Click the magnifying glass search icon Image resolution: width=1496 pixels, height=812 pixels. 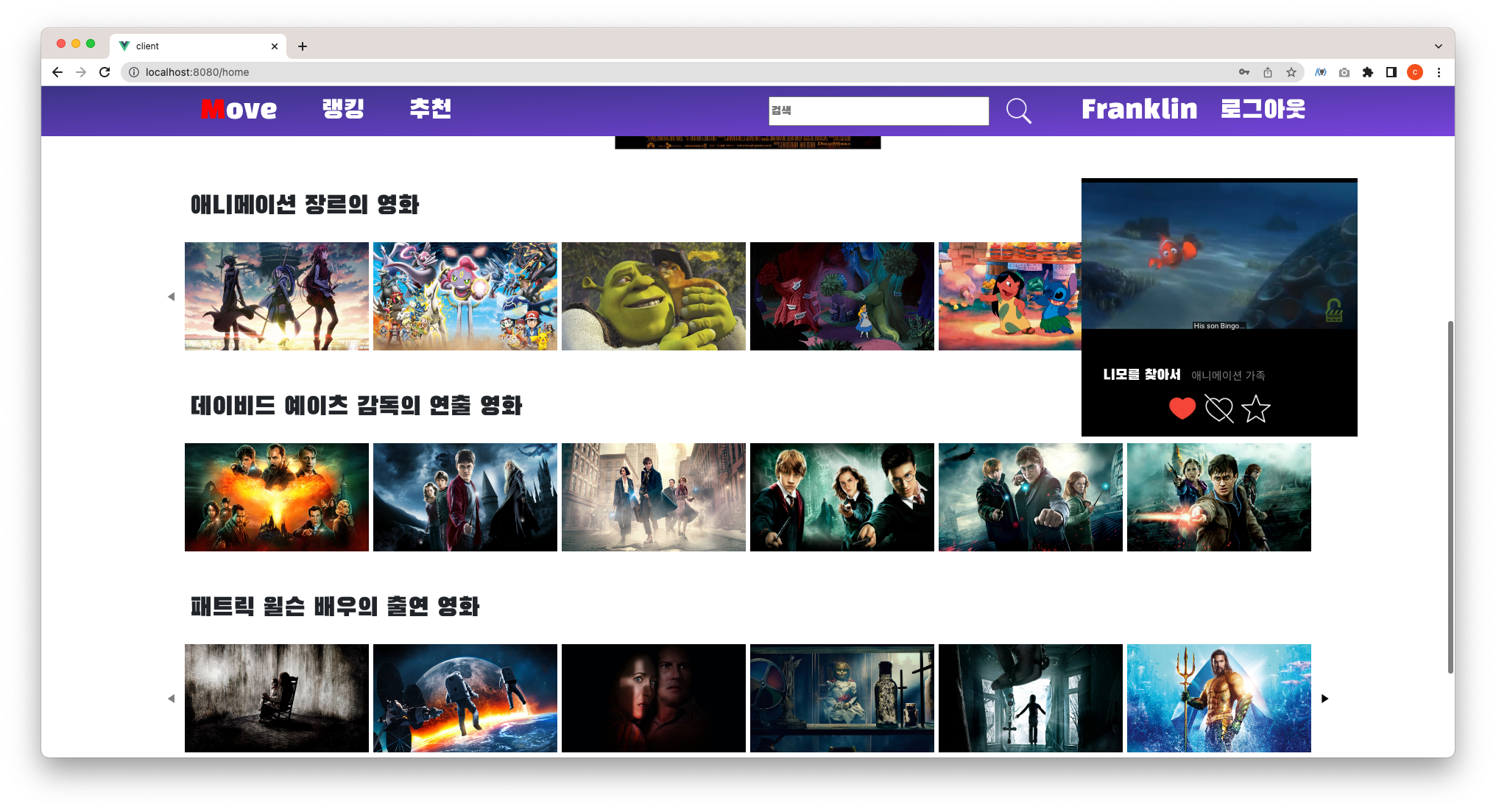tap(1019, 111)
